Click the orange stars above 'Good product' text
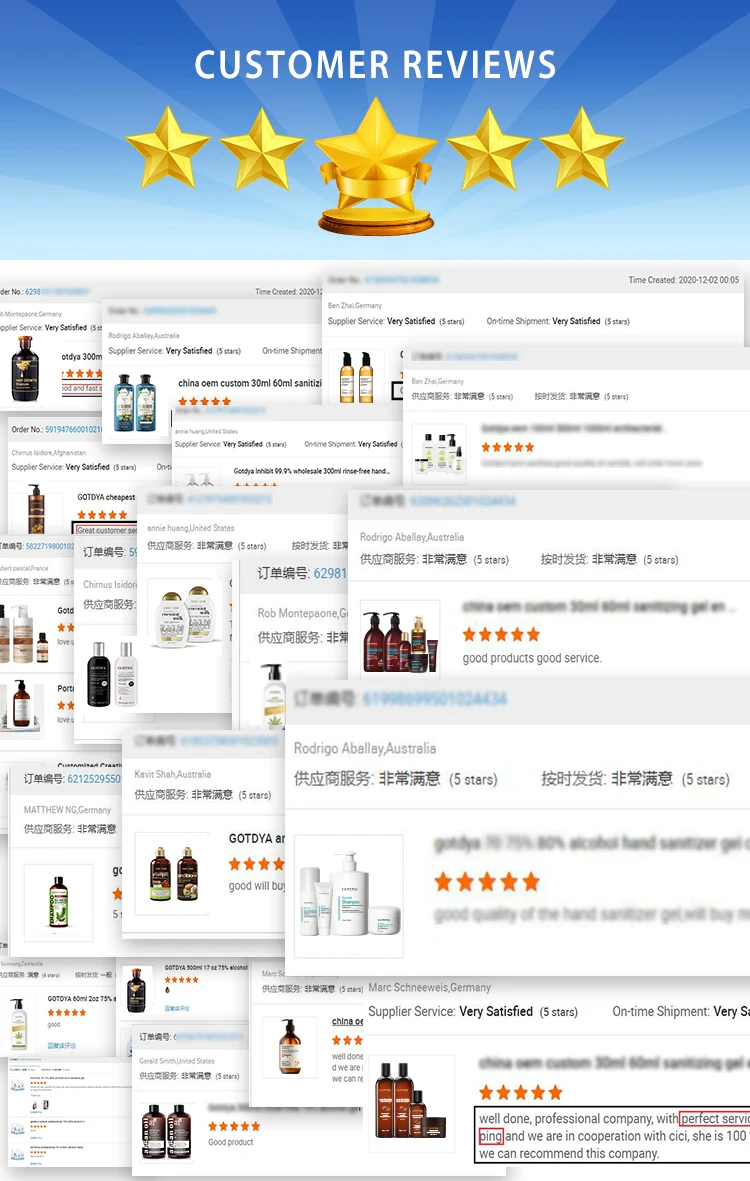Image resolution: width=750 pixels, height=1181 pixels. (x=234, y=1126)
